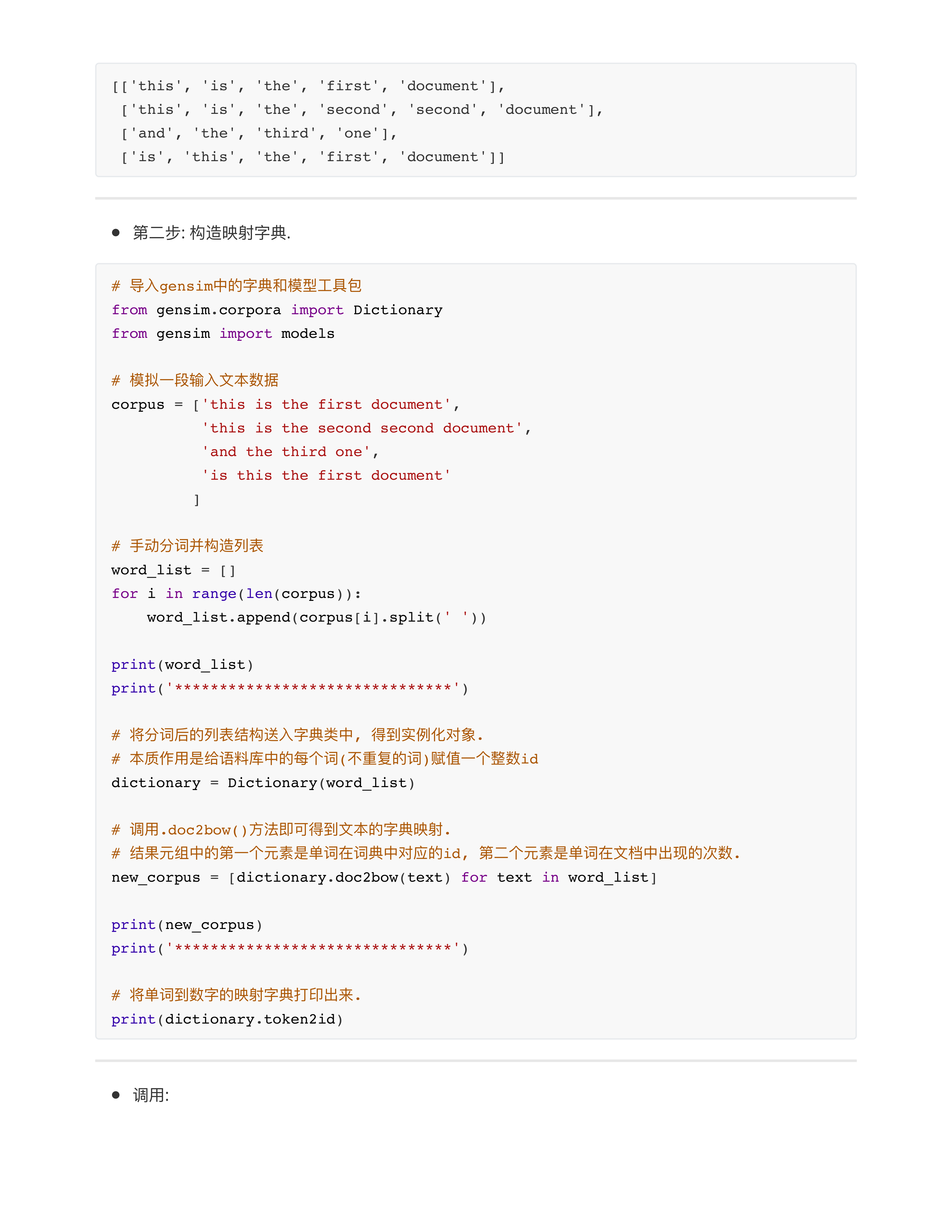Click the comment '# 手动分词并构造列表'

pyautogui.click(x=187, y=545)
